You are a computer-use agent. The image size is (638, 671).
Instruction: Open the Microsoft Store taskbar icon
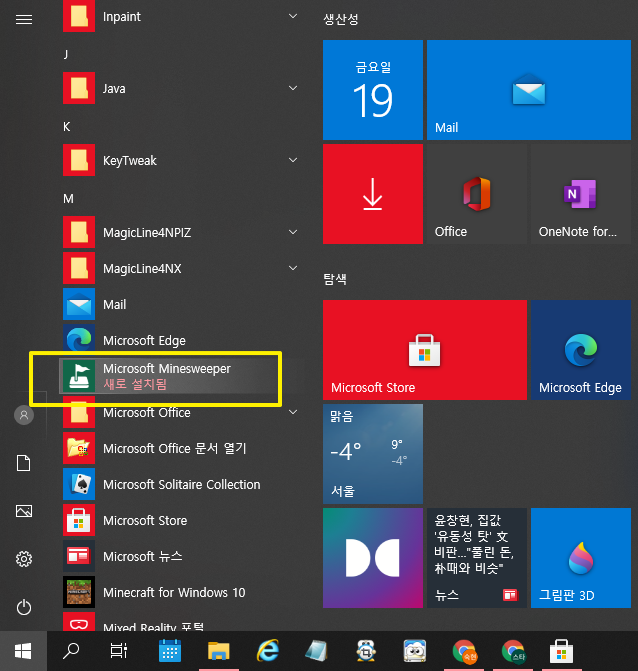pyautogui.click(x=562, y=651)
